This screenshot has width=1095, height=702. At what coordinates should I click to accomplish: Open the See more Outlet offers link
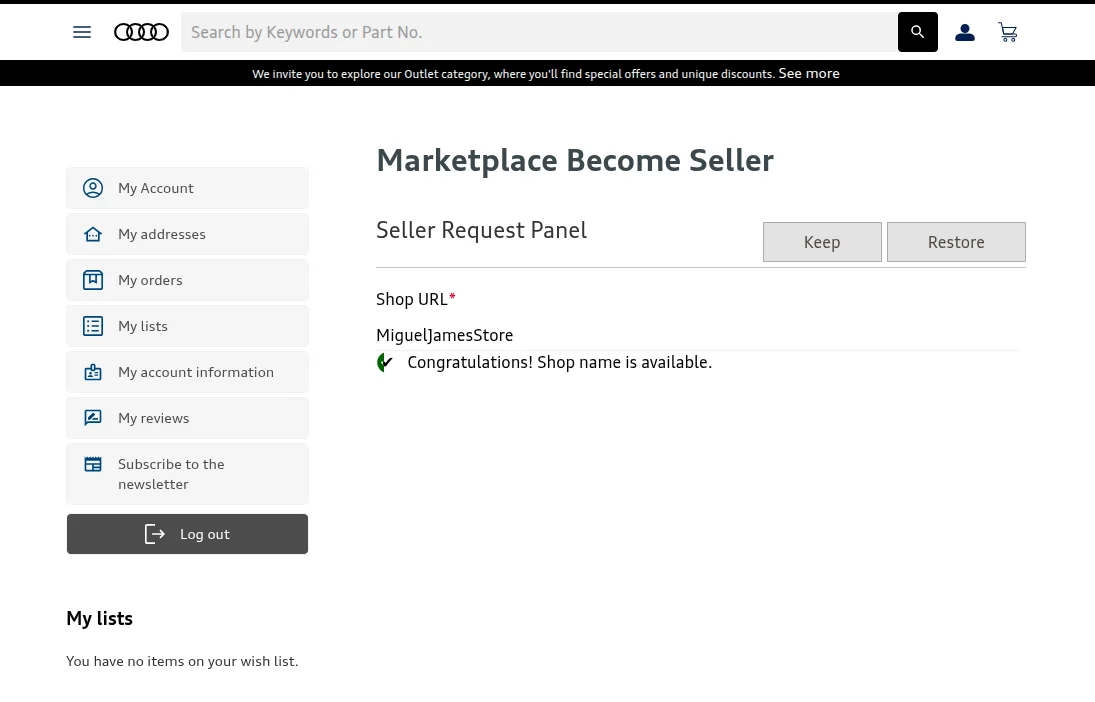click(x=808, y=73)
